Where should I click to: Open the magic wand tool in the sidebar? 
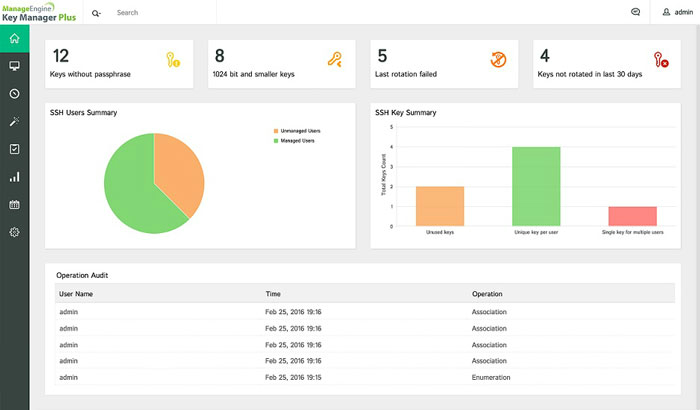(x=14, y=121)
